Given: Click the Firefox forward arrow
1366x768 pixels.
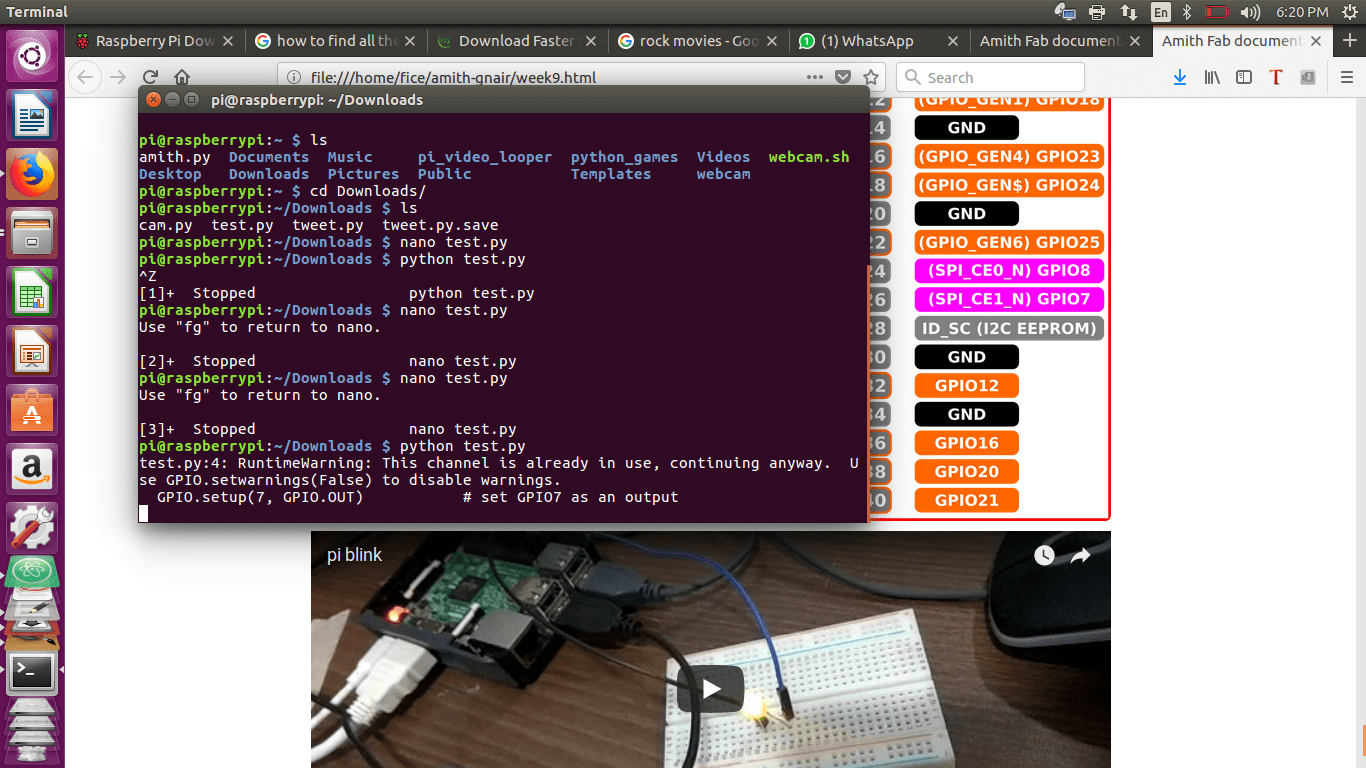Looking at the screenshot, I should click(x=118, y=77).
